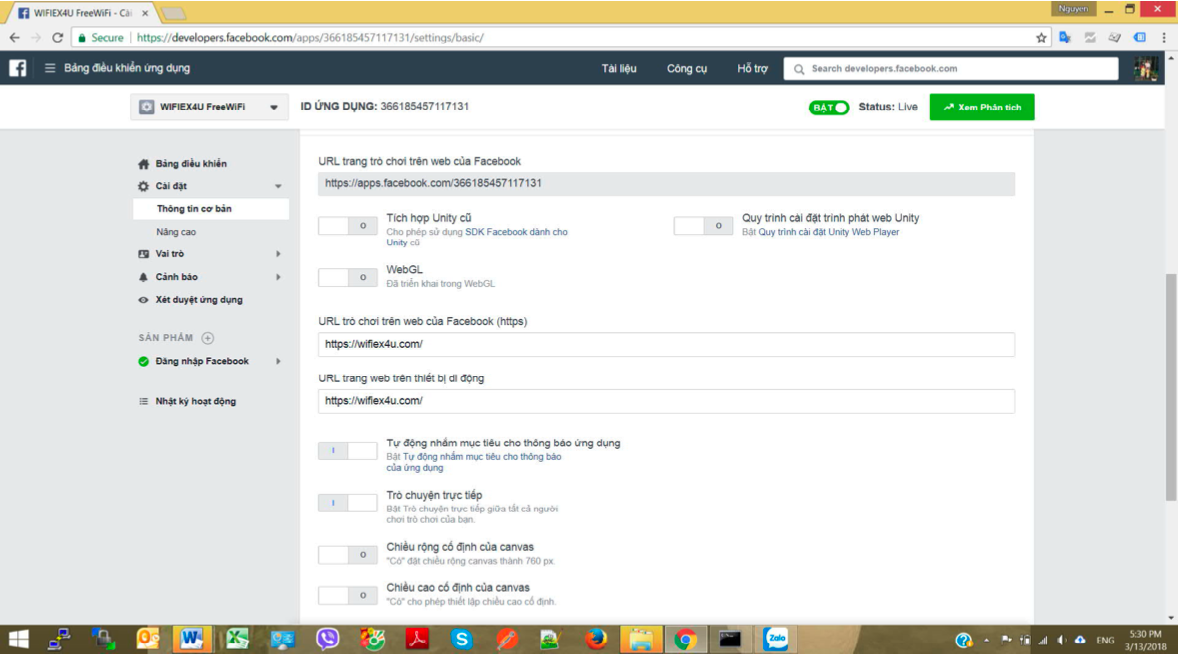Image resolution: width=1178 pixels, height=654 pixels.
Task: Toggle Chiều cao cố định của canvas
Action: 347,595
